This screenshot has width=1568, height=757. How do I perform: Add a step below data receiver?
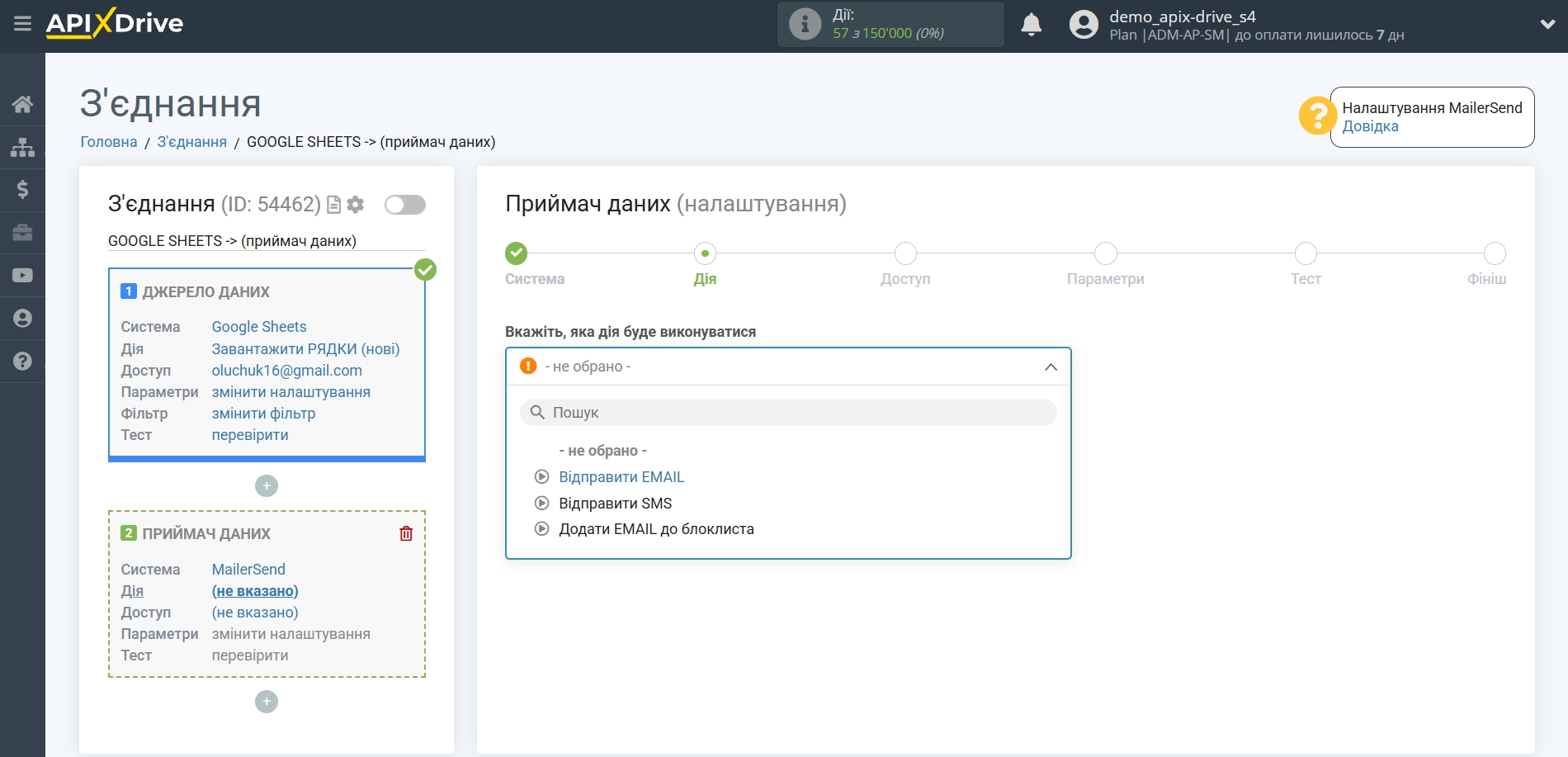pyautogui.click(x=267, y=702)
